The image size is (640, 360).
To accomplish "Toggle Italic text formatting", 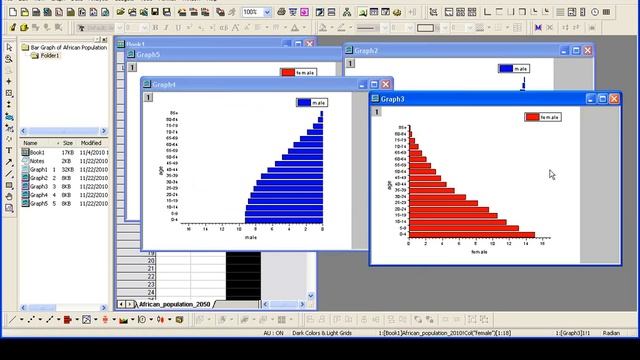I will 166,28.
